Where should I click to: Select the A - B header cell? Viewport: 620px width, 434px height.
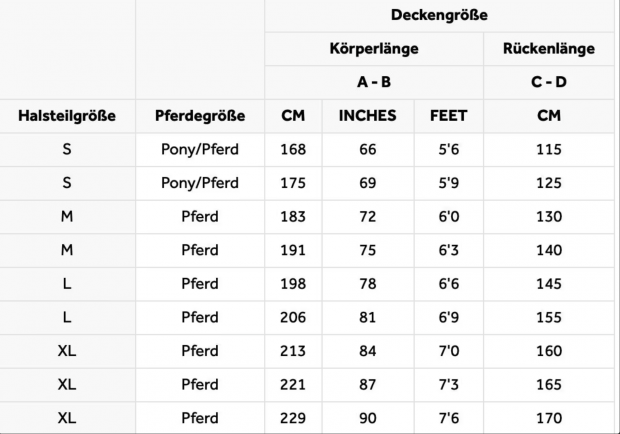(x=374, y=82)
